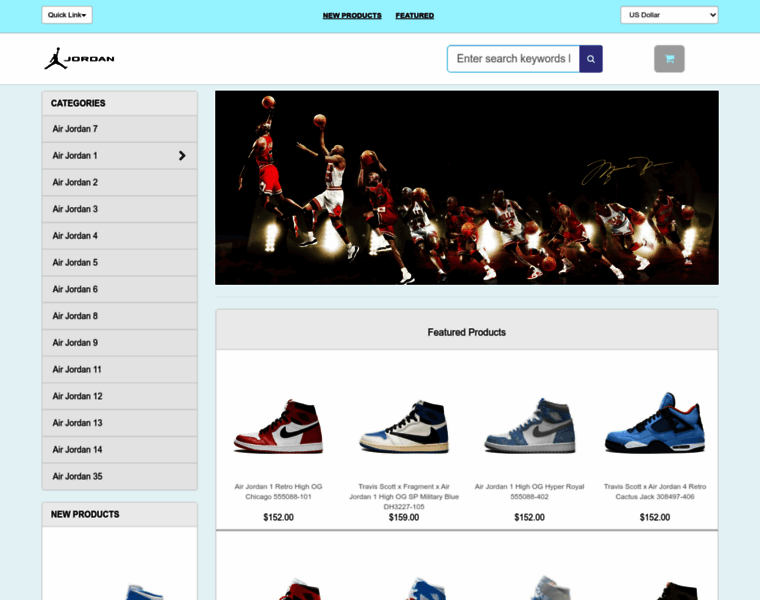Browse the Air Jordan 12 category
The image size is (760, 600).
pyautogui.click(x=119, y=396)
